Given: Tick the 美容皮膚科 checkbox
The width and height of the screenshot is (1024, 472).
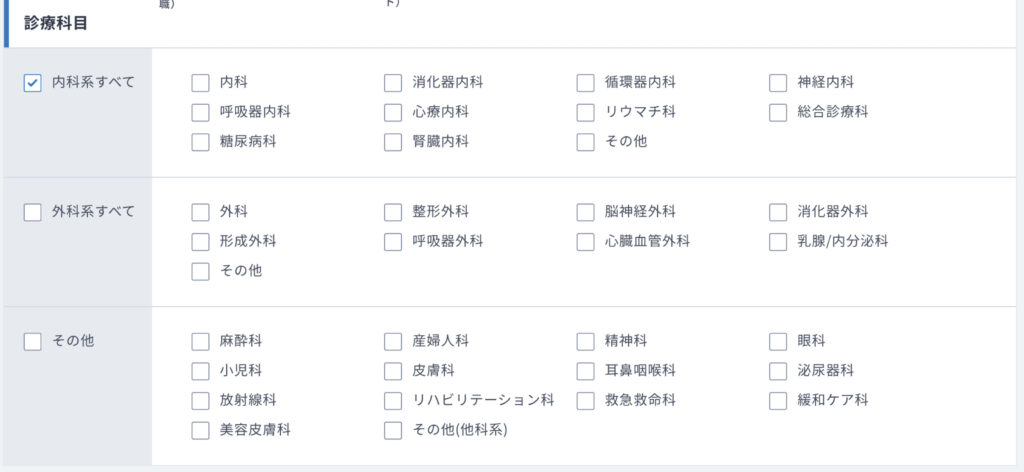Looking at the screenshot, I should tap(200, 431).
